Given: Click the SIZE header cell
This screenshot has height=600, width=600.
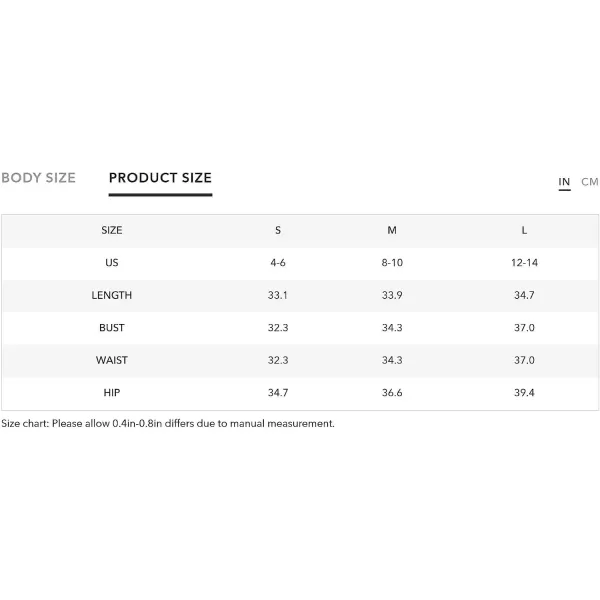Looking at the screenshot, I should [x=112, y=230].
